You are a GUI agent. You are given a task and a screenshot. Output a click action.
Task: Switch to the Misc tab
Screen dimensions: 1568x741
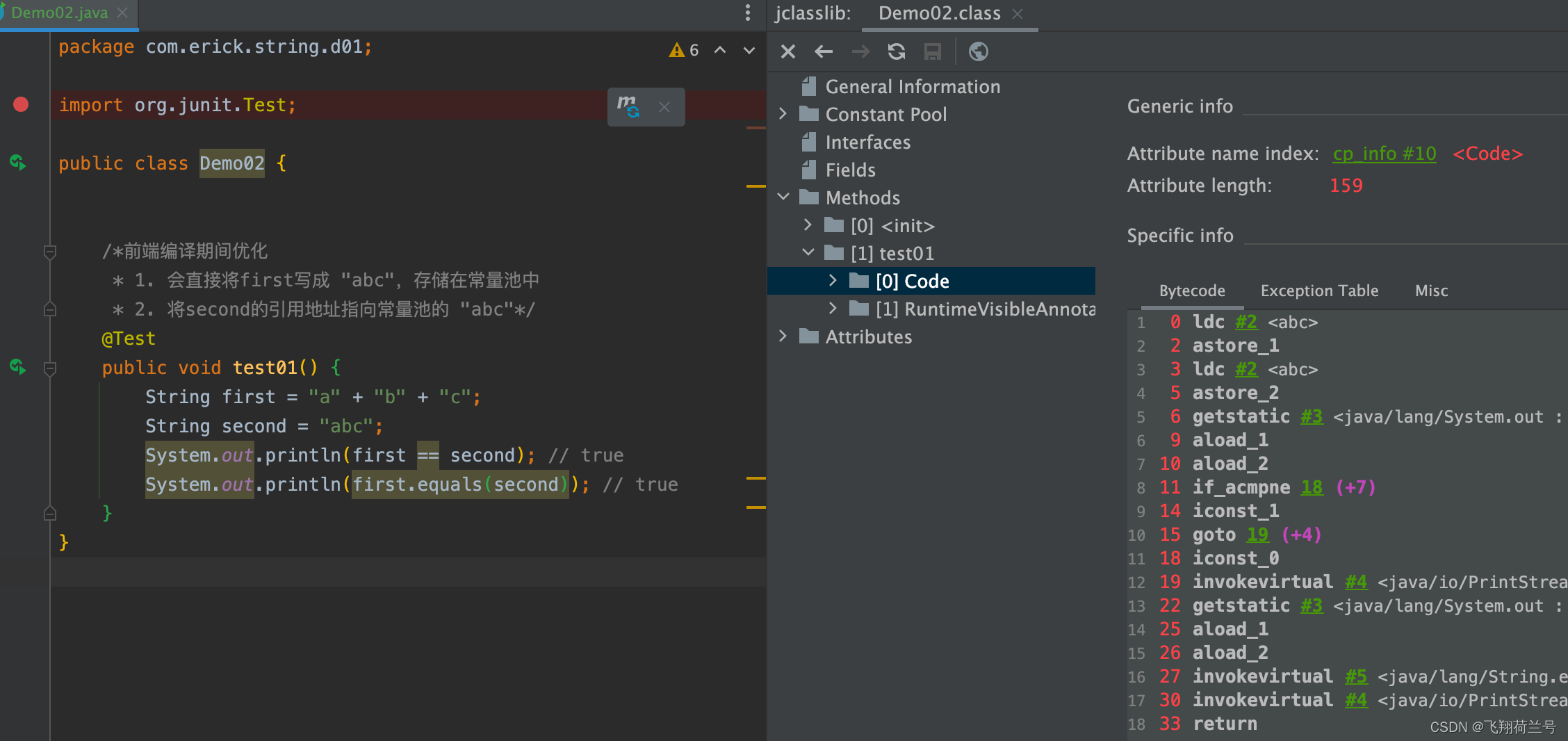pos(1432,291)
